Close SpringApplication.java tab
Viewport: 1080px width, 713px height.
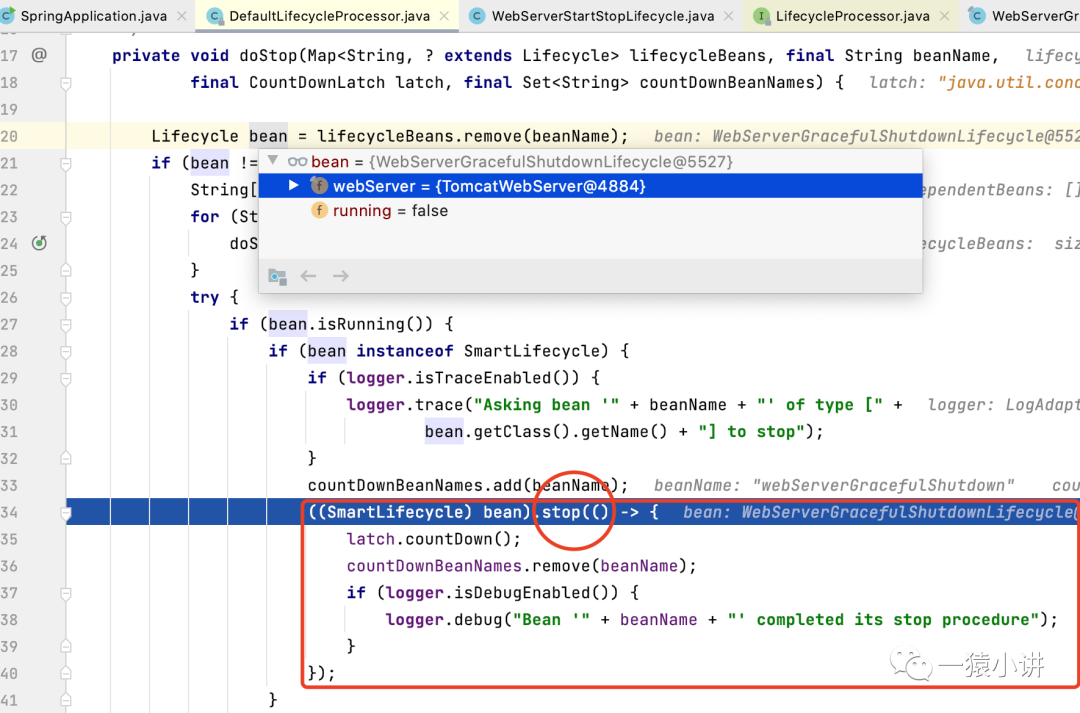tap(182, 16)
